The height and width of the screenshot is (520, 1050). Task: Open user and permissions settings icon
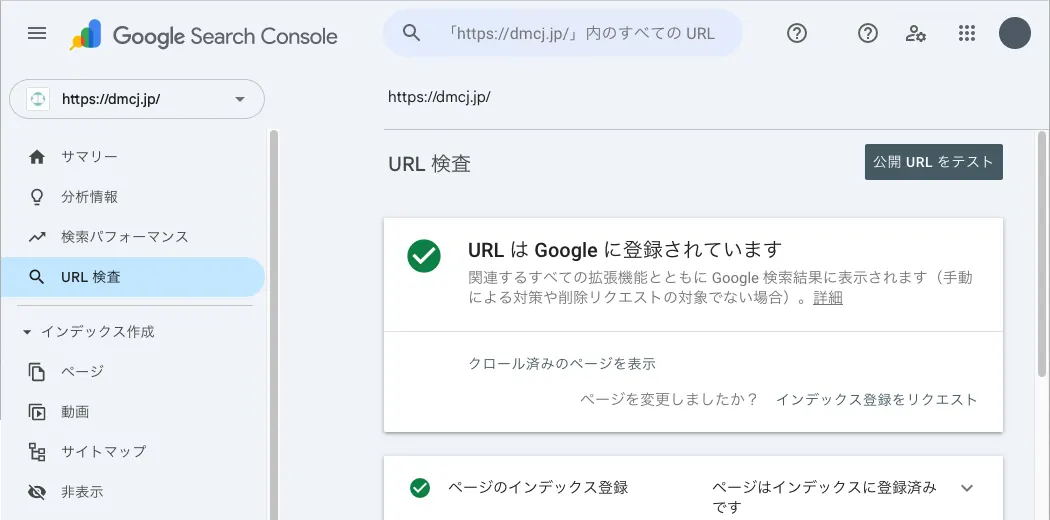coord(915,33)
